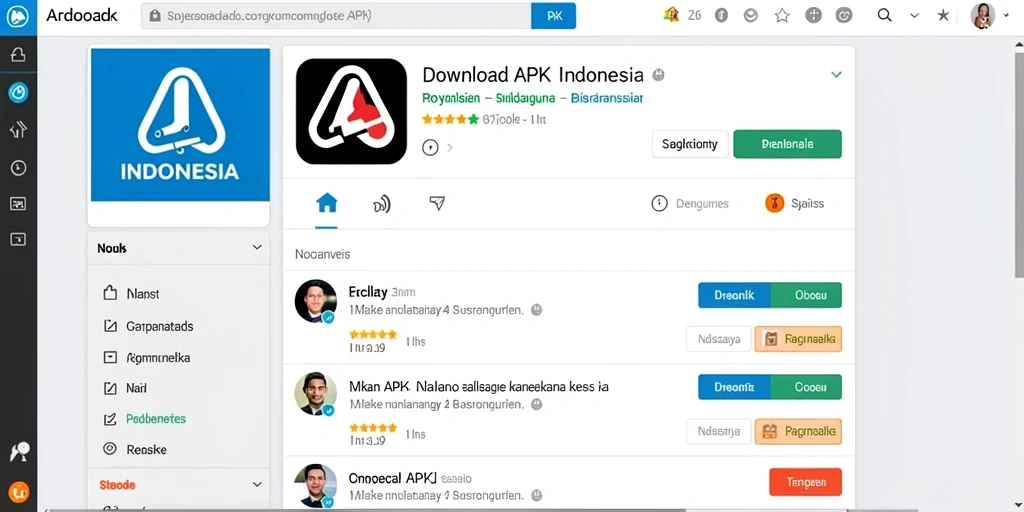Click the arrows icon in left sidebar

(18, 130)
